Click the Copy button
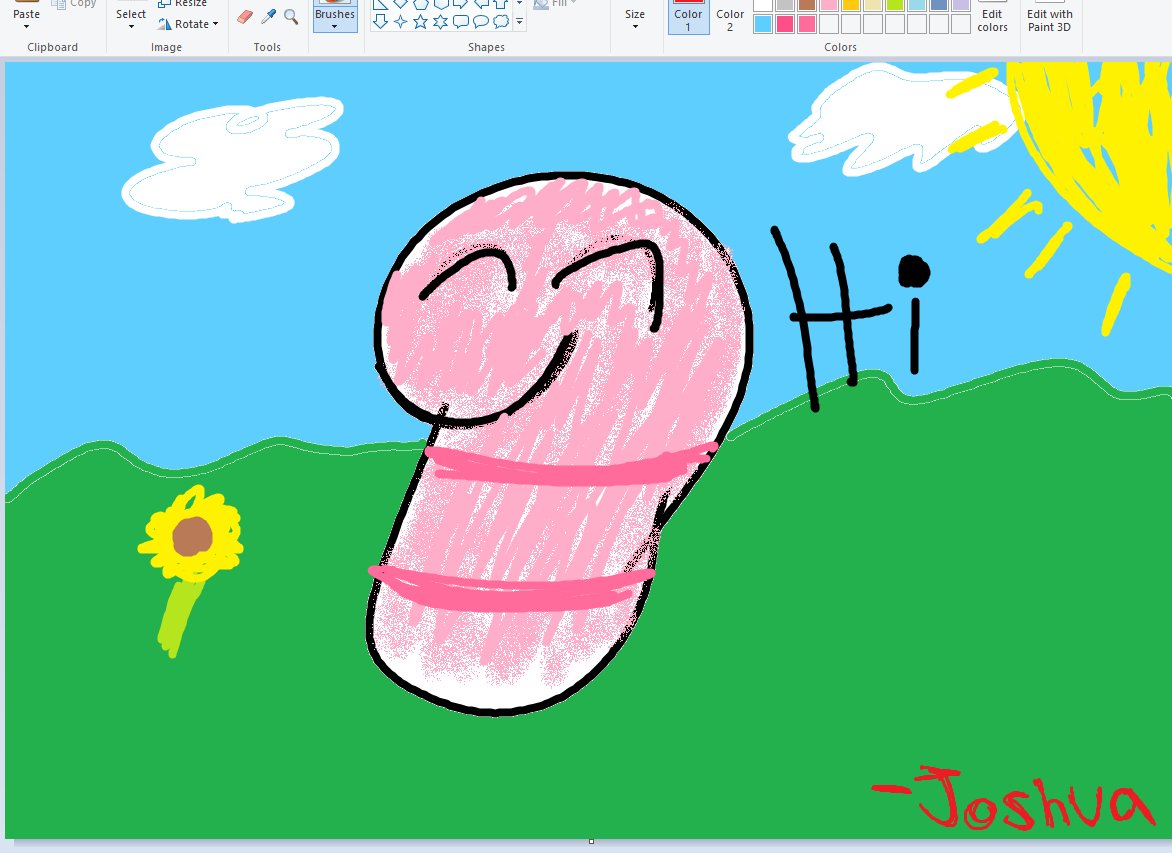1172x853 pixels. [74, 4]
